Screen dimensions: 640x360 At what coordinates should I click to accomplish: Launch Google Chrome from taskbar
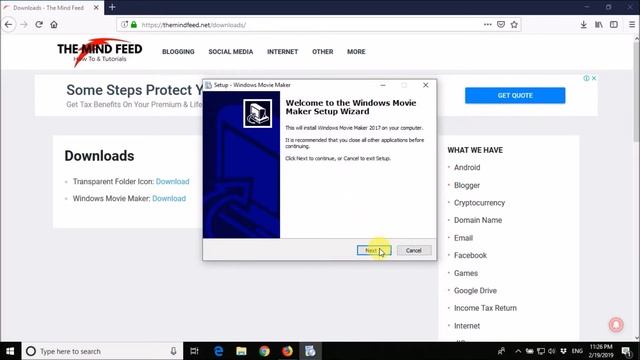tap(264, 351)
